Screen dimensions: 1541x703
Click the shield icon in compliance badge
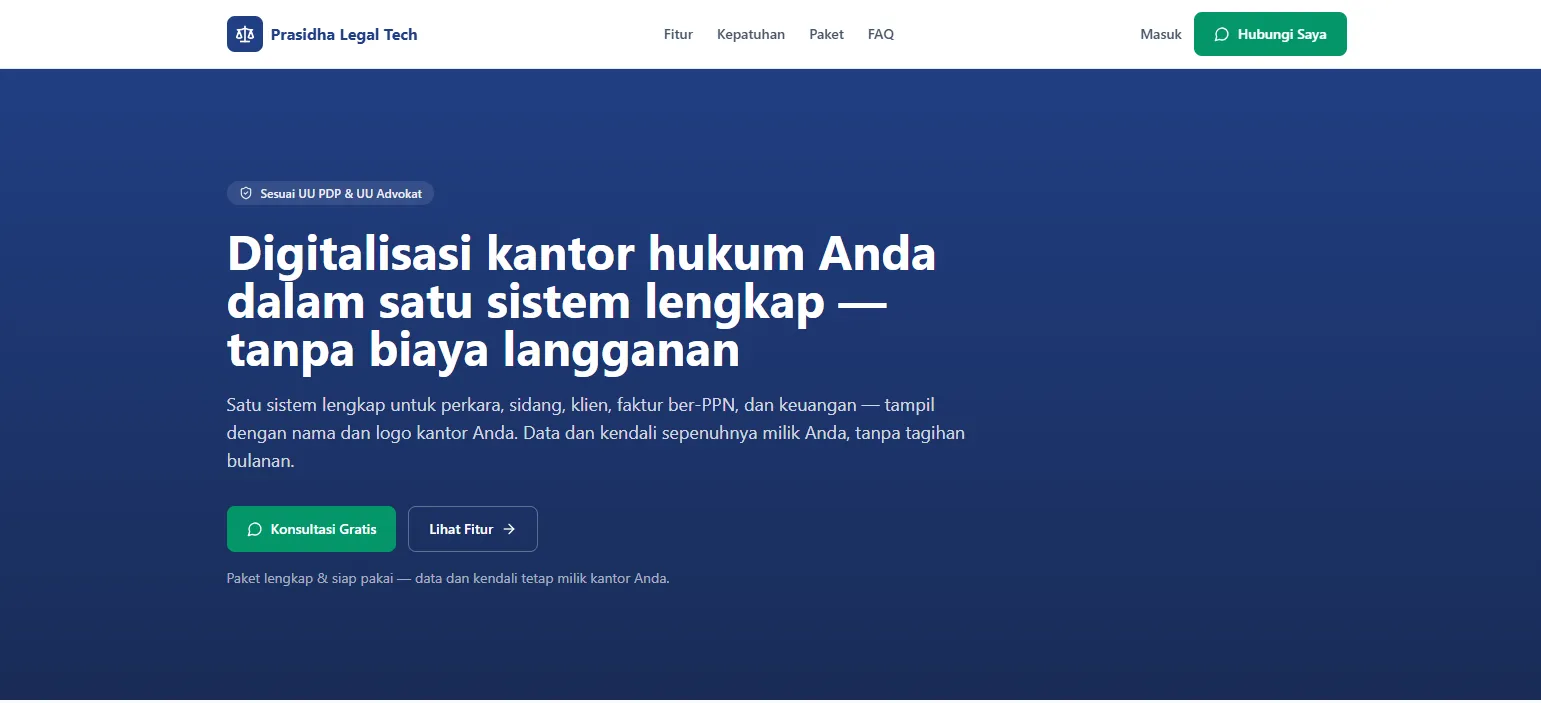246,193
